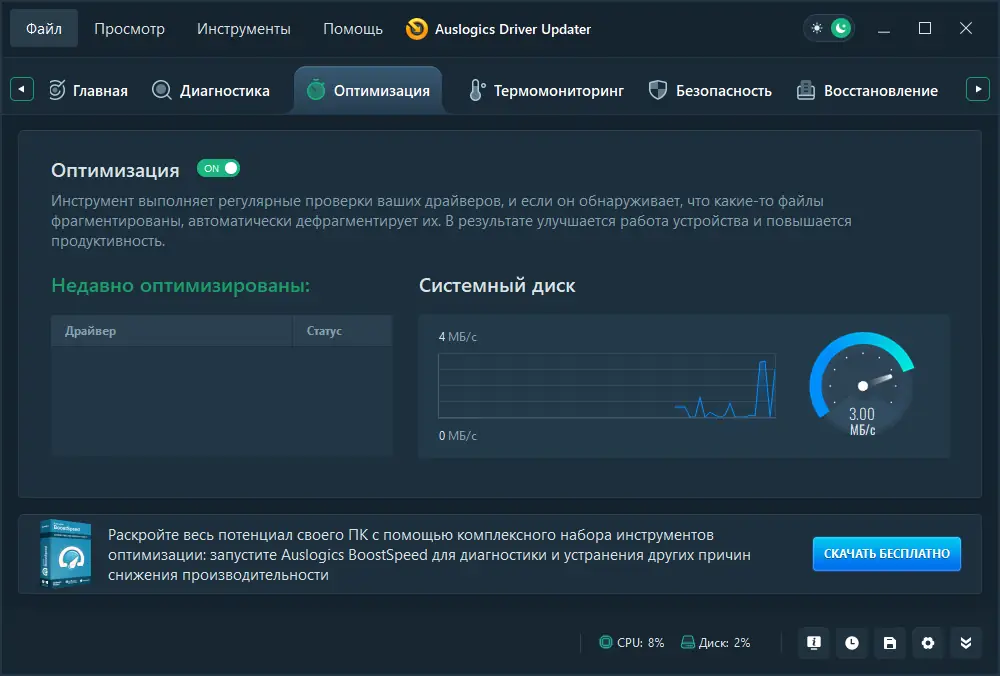
Task: Click the Драйвер column header
Action: (172, 330)
